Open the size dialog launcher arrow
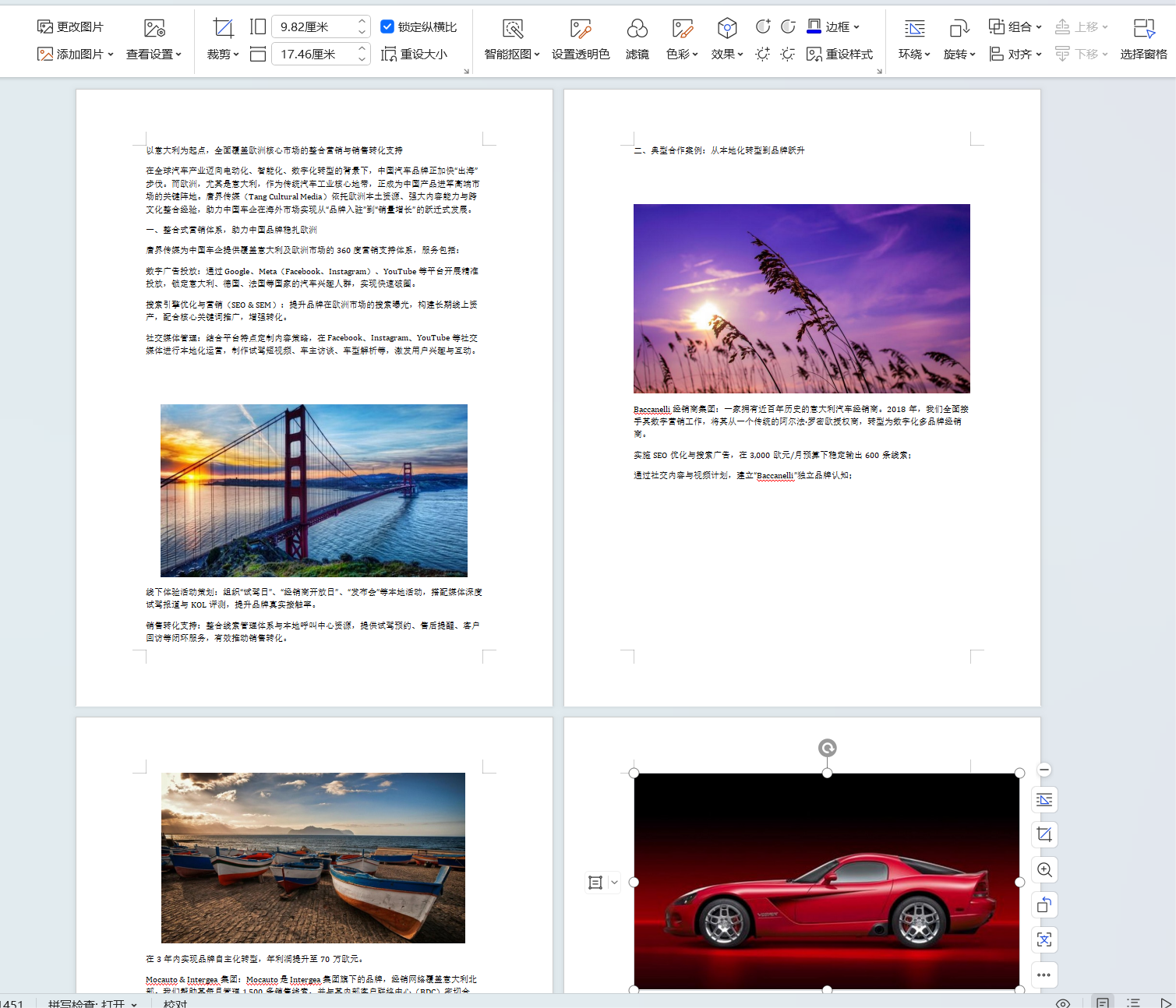This screenshot has width=1176, height=1008. (x=467, y=71)
